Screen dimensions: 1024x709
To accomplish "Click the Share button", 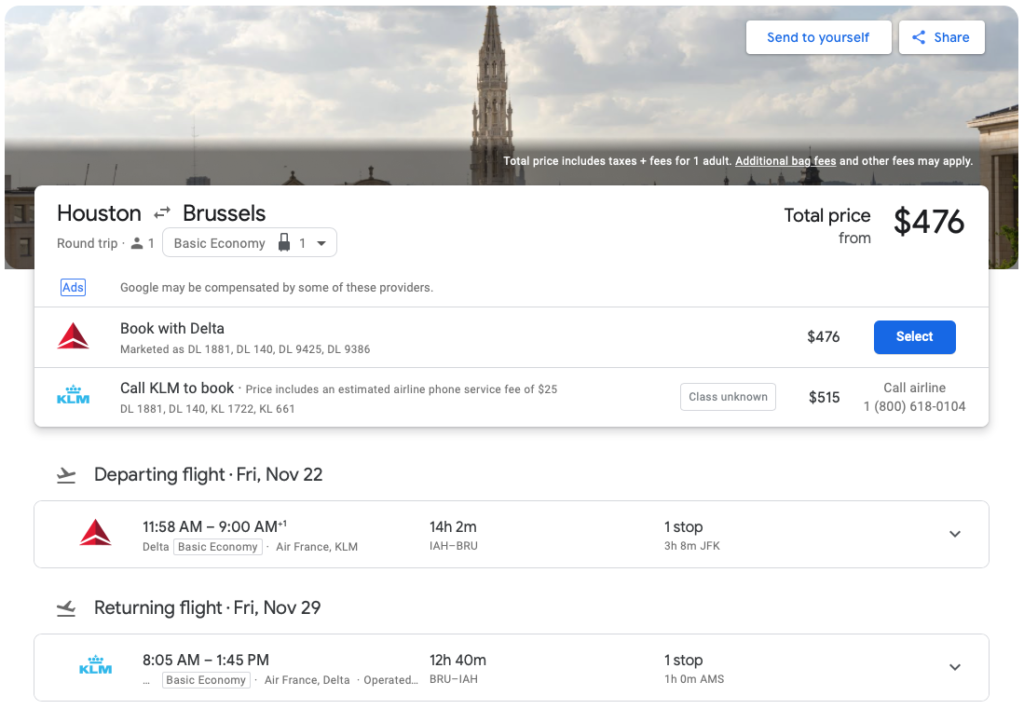I will point(941,37).
